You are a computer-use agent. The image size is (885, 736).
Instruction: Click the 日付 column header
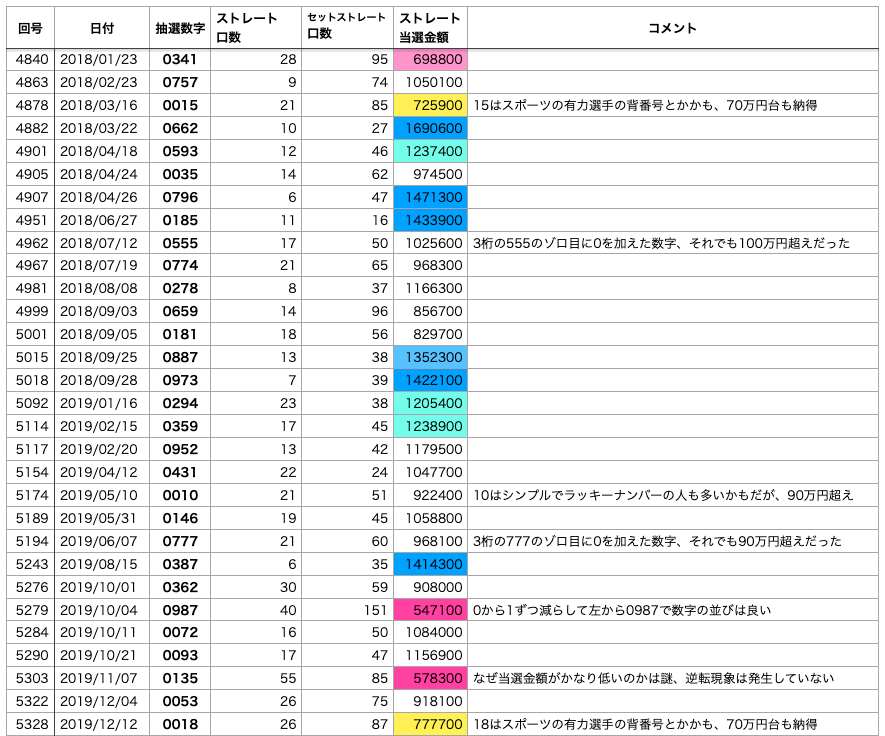click(x=102, y=28)
